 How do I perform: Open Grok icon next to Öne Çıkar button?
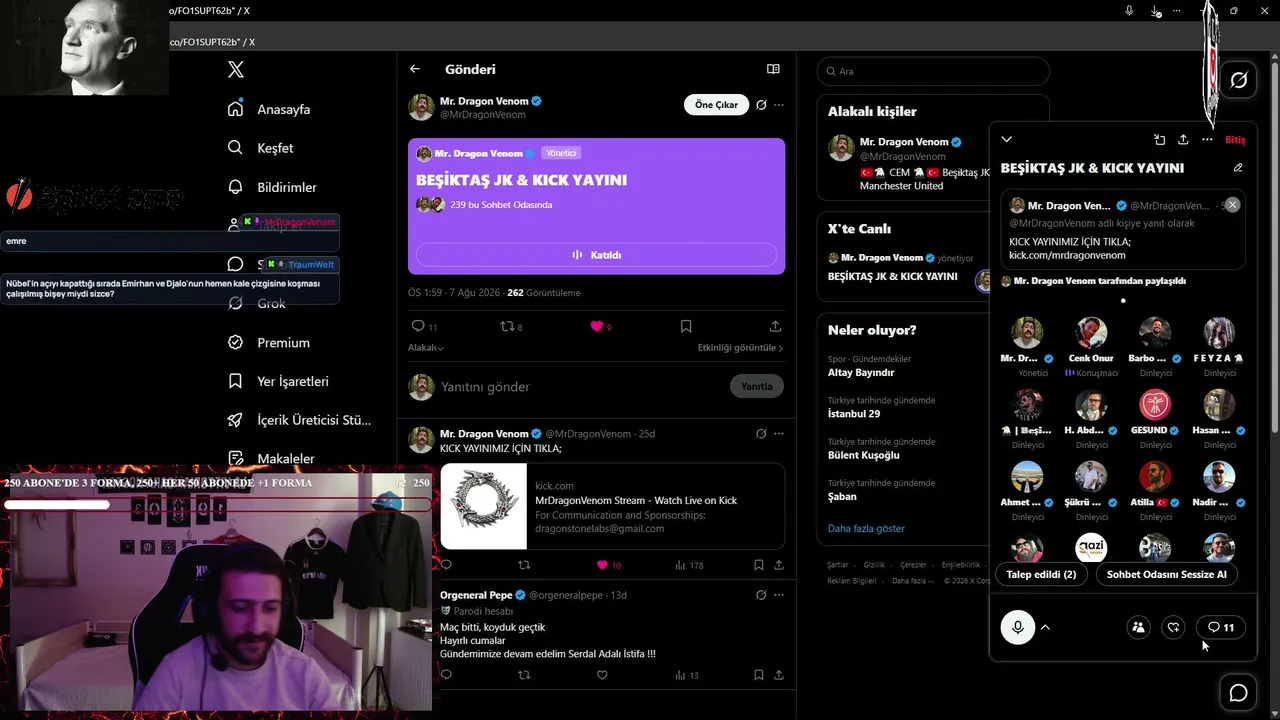point(761,105)
